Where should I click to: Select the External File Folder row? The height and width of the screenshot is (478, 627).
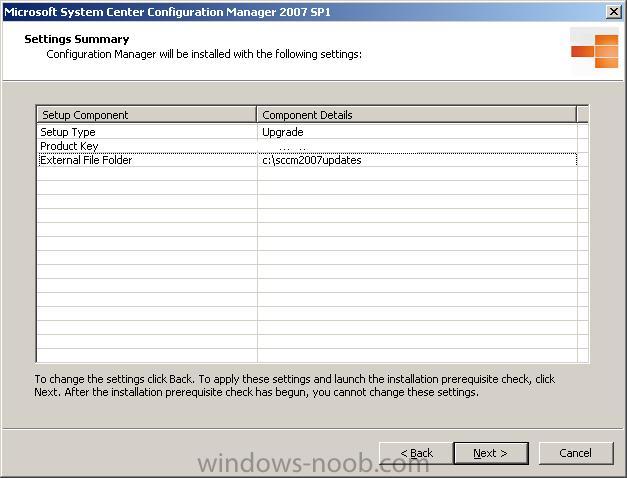click(x=307, y=160)
